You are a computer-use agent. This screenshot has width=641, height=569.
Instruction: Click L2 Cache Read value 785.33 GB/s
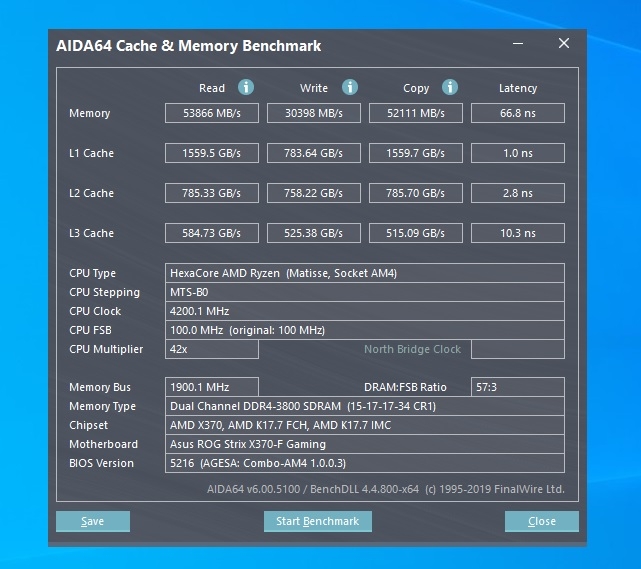[212, 193]
